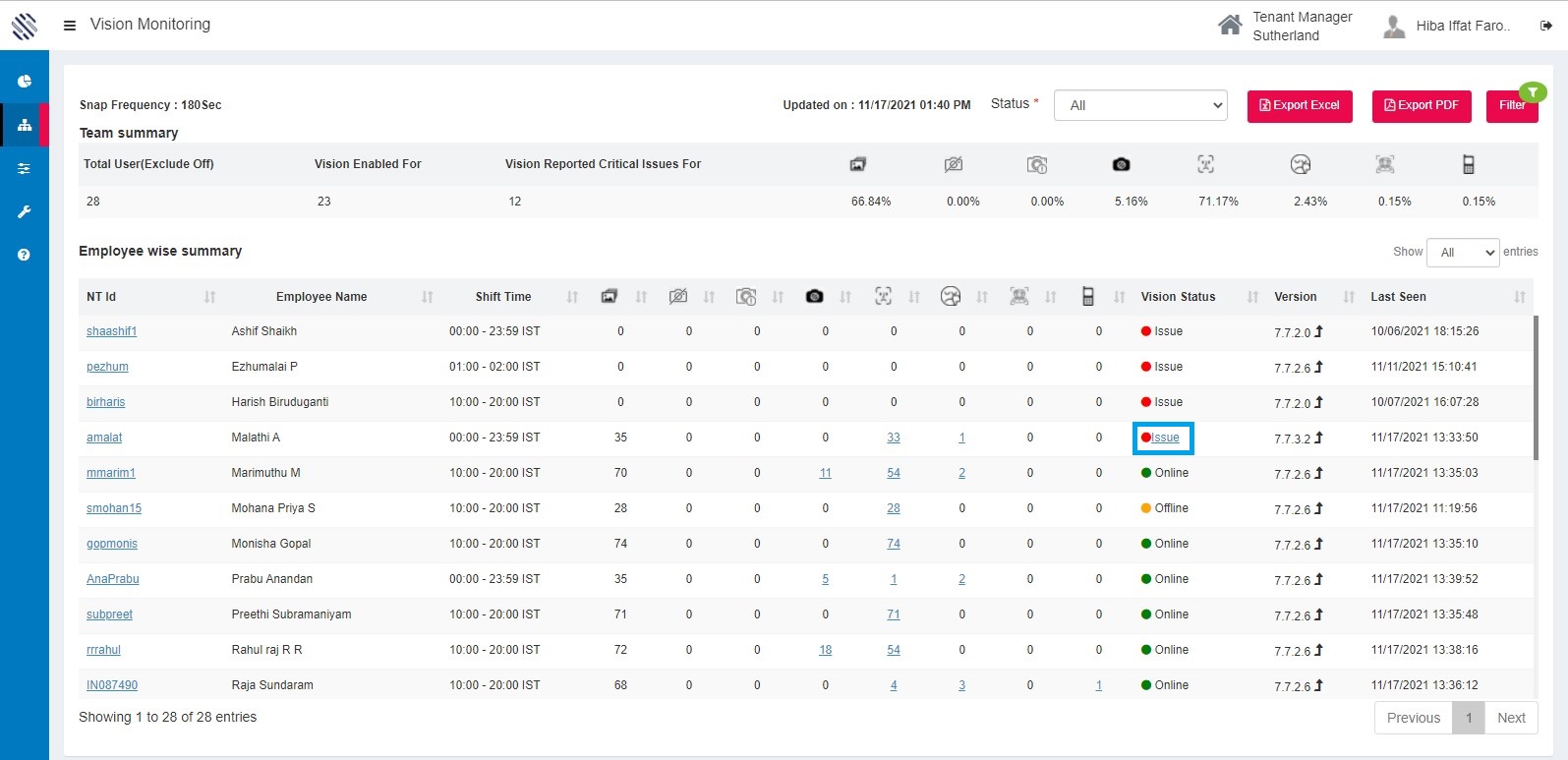Click the sliders settings icon in sidebar
Viewport: 1568px width, 760px height.
[25, 169]
